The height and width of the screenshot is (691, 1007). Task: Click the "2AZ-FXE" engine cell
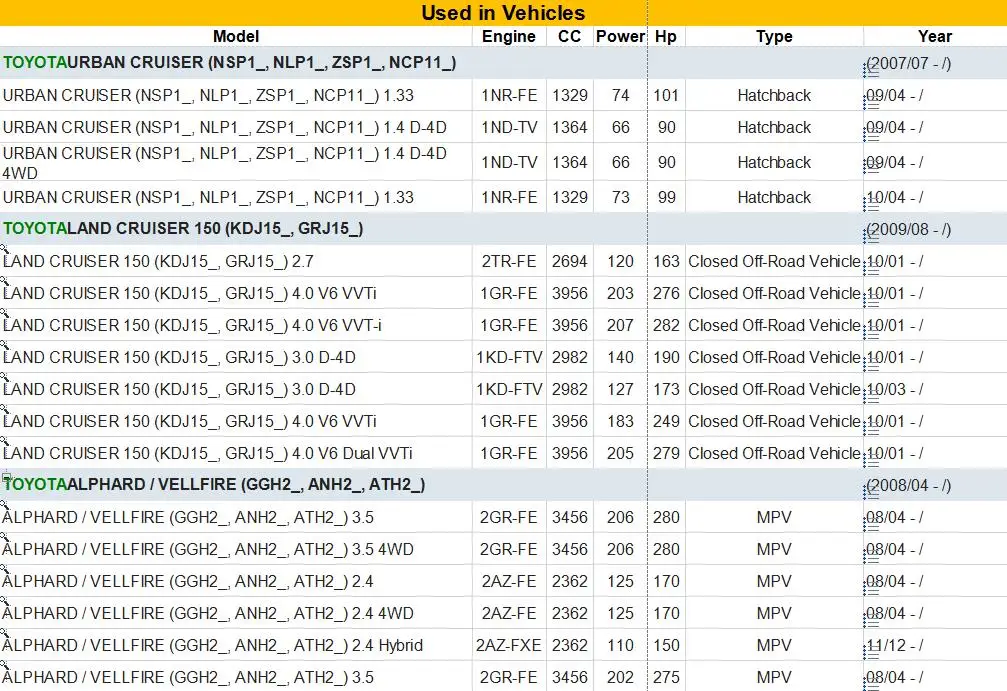point(509,646)
